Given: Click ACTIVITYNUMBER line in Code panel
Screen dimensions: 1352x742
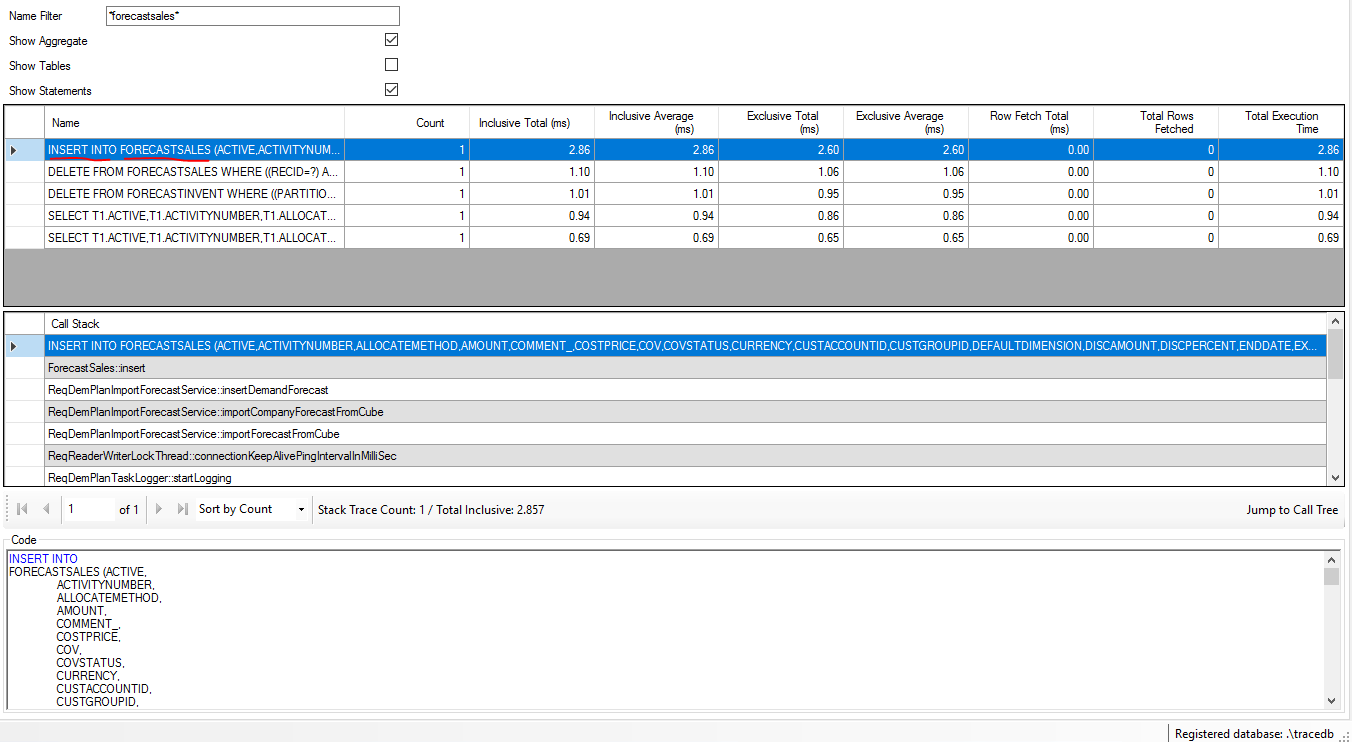Looking at the screenshot, I should (104, 585).
